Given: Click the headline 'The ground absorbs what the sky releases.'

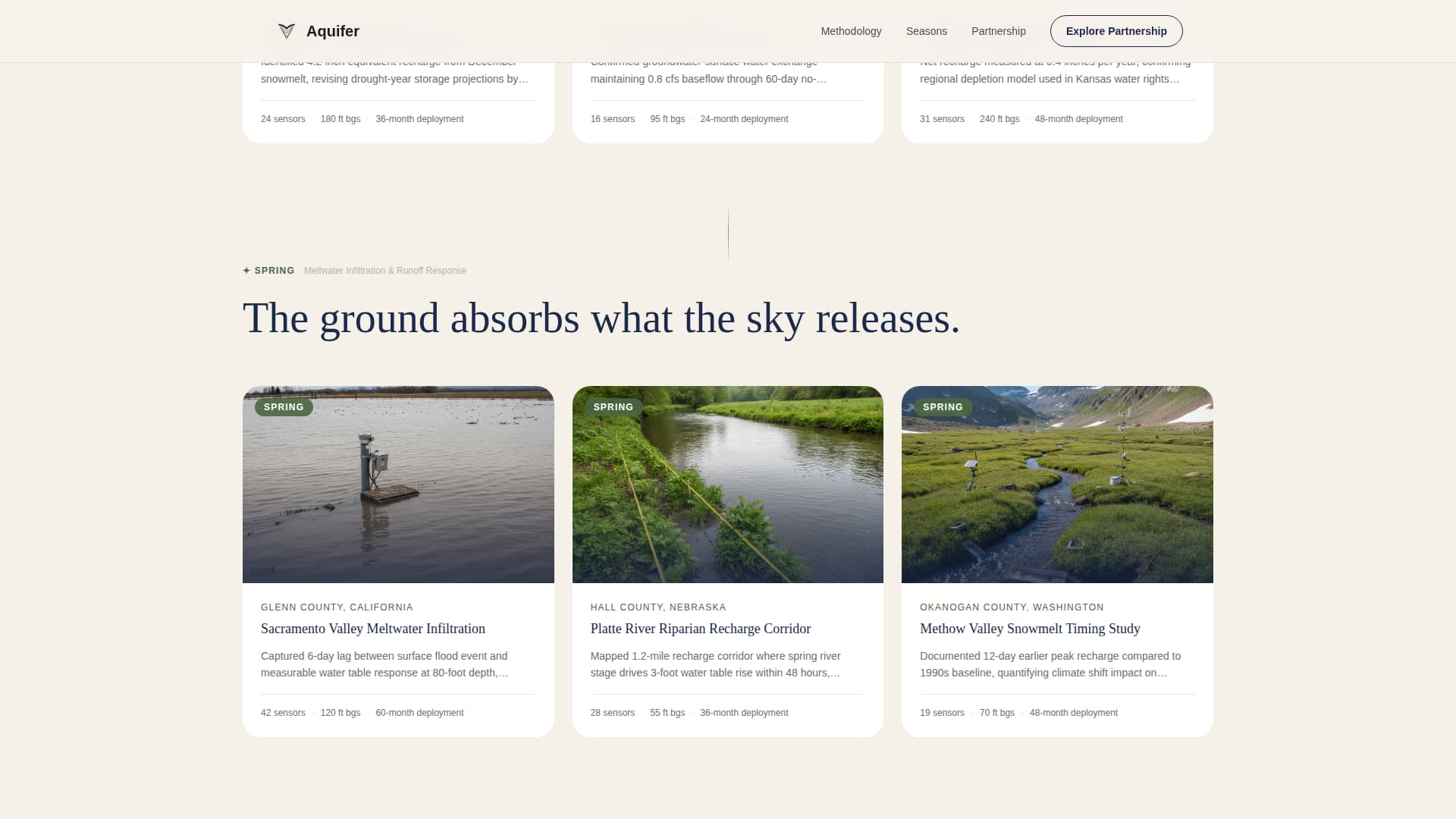Looking at the screenshot, I should (x=601, y=318).
